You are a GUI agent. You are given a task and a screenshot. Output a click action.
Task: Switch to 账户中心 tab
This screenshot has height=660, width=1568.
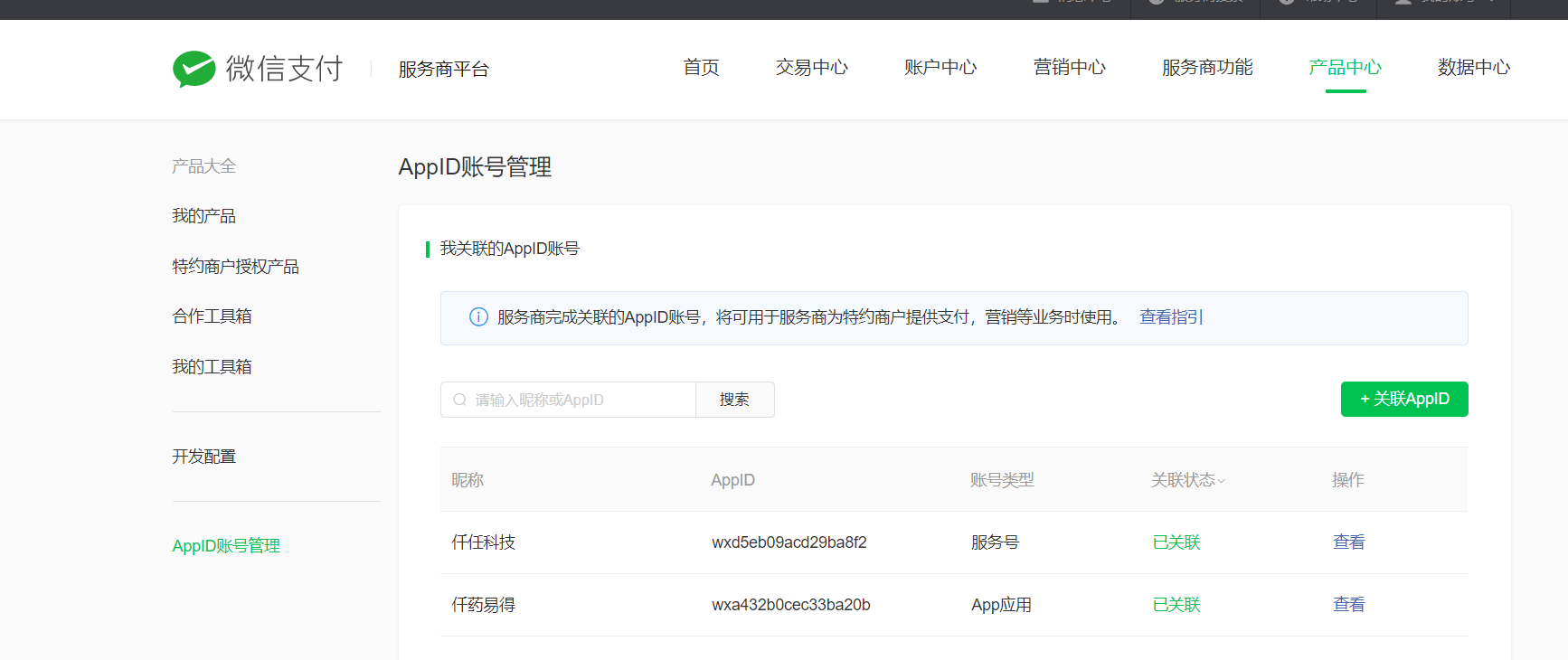[940, 68]
